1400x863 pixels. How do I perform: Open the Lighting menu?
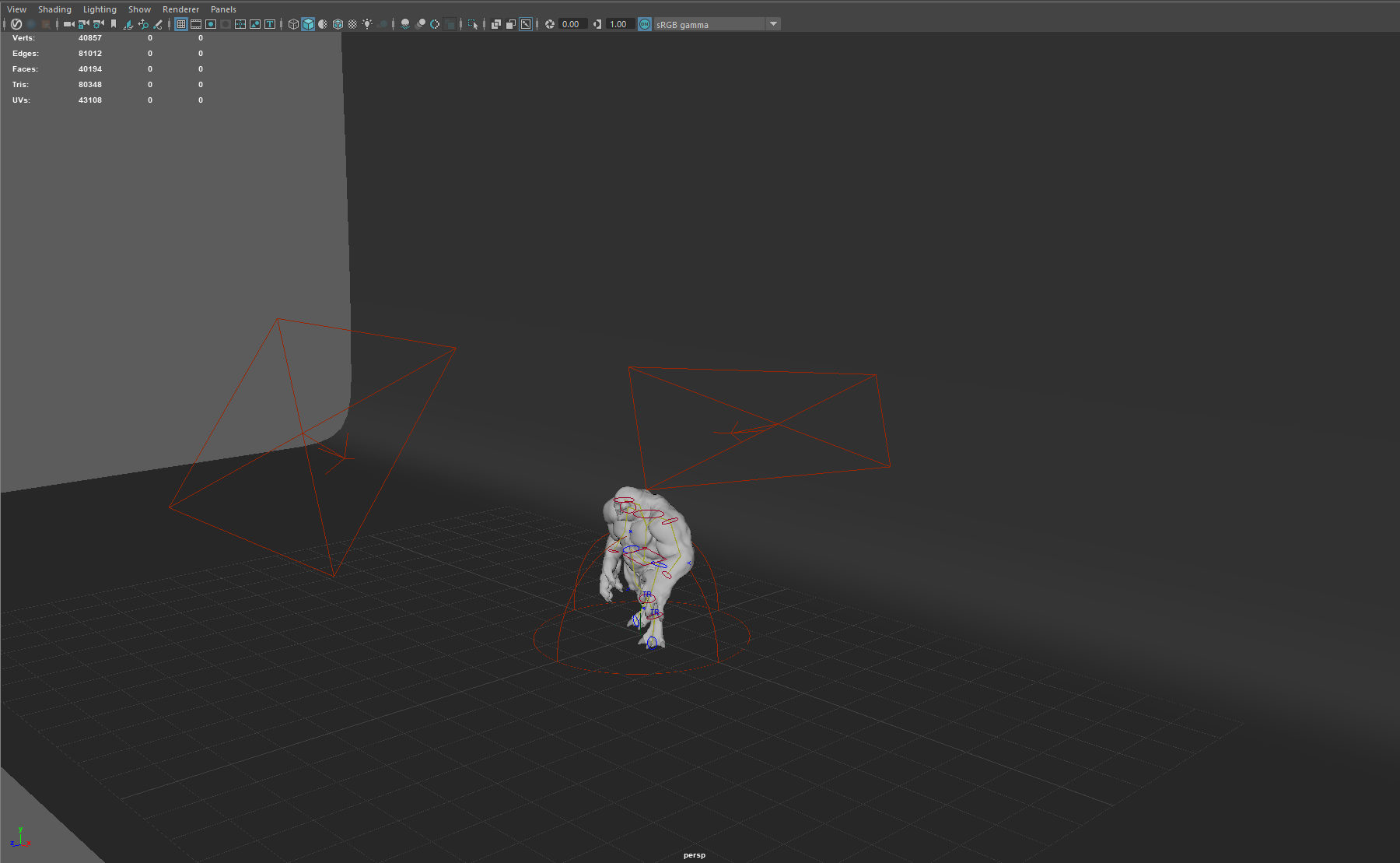pos(100,9)
